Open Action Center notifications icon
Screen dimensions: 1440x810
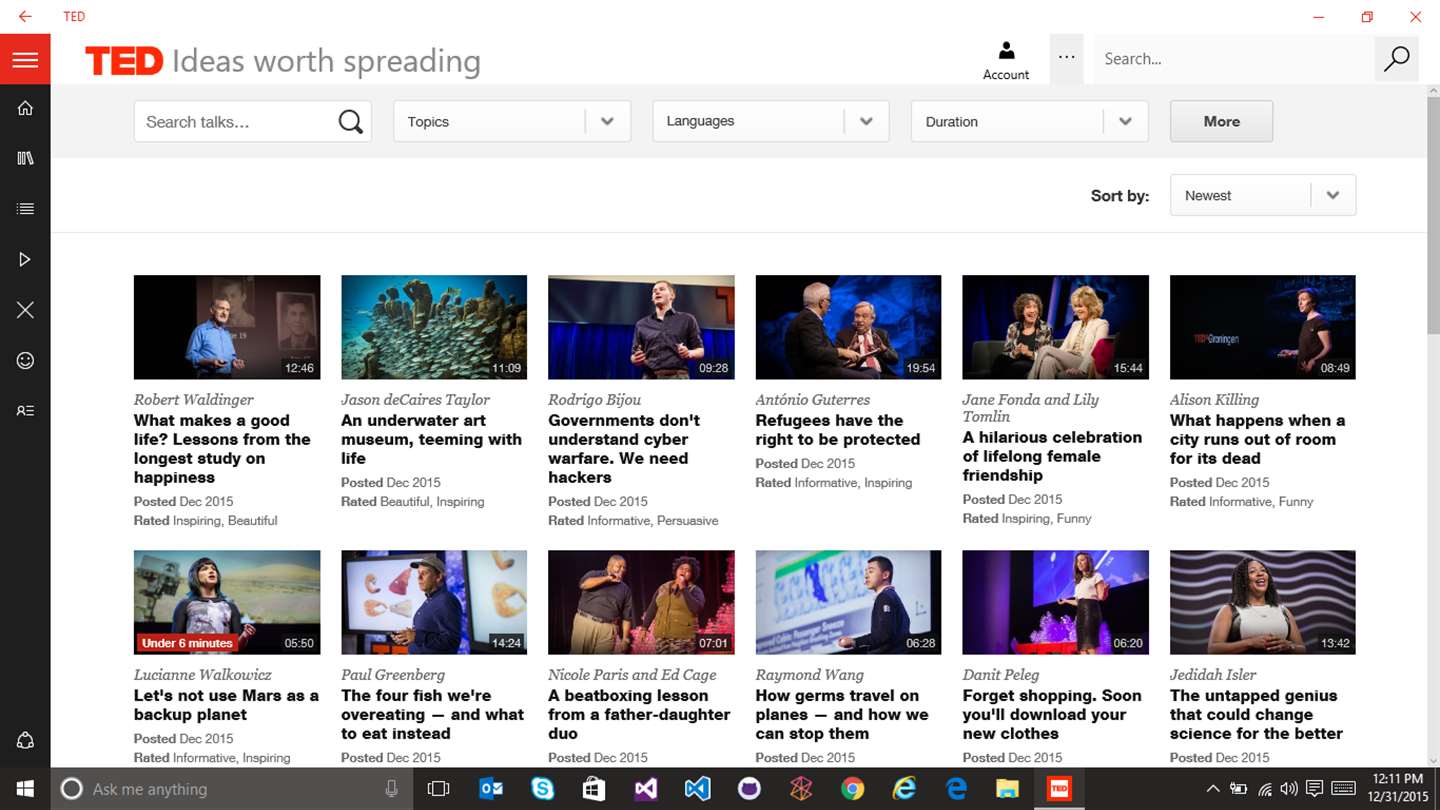(1314, 789)
